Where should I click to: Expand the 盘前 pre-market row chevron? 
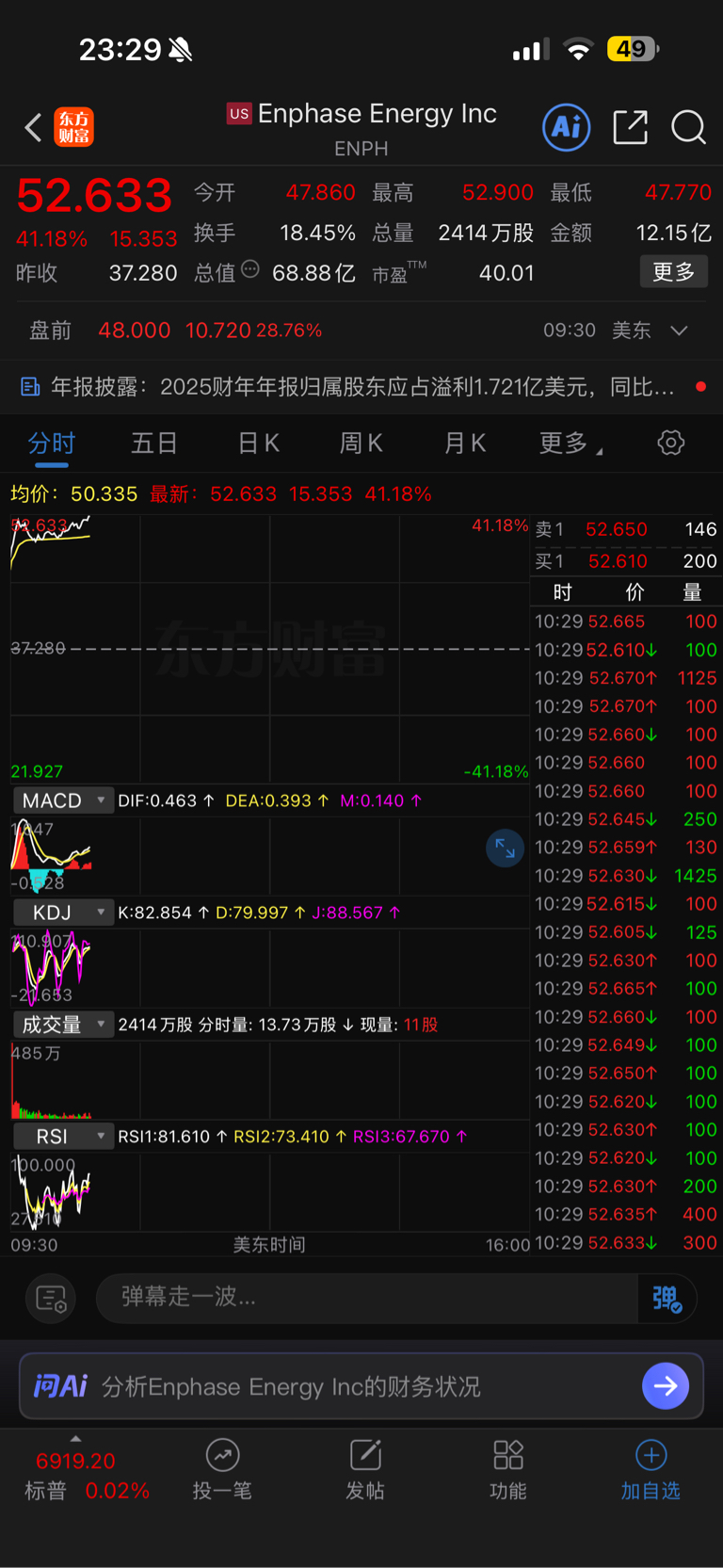coord(679,331)
